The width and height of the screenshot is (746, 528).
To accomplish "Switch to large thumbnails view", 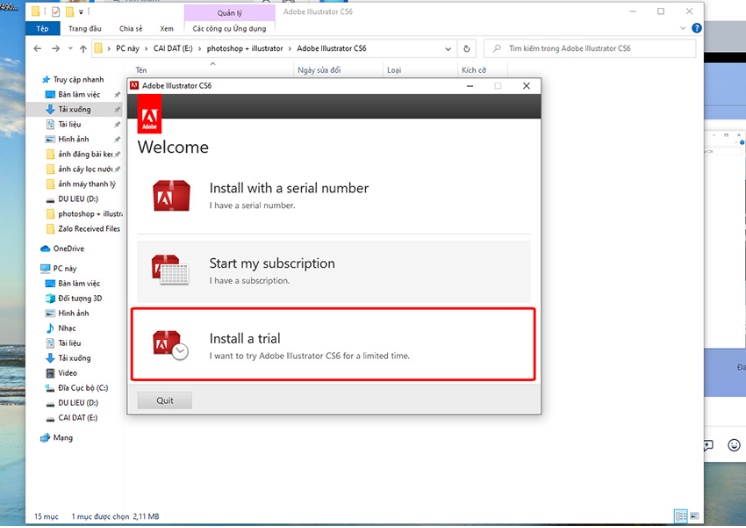I will (693, 516).
